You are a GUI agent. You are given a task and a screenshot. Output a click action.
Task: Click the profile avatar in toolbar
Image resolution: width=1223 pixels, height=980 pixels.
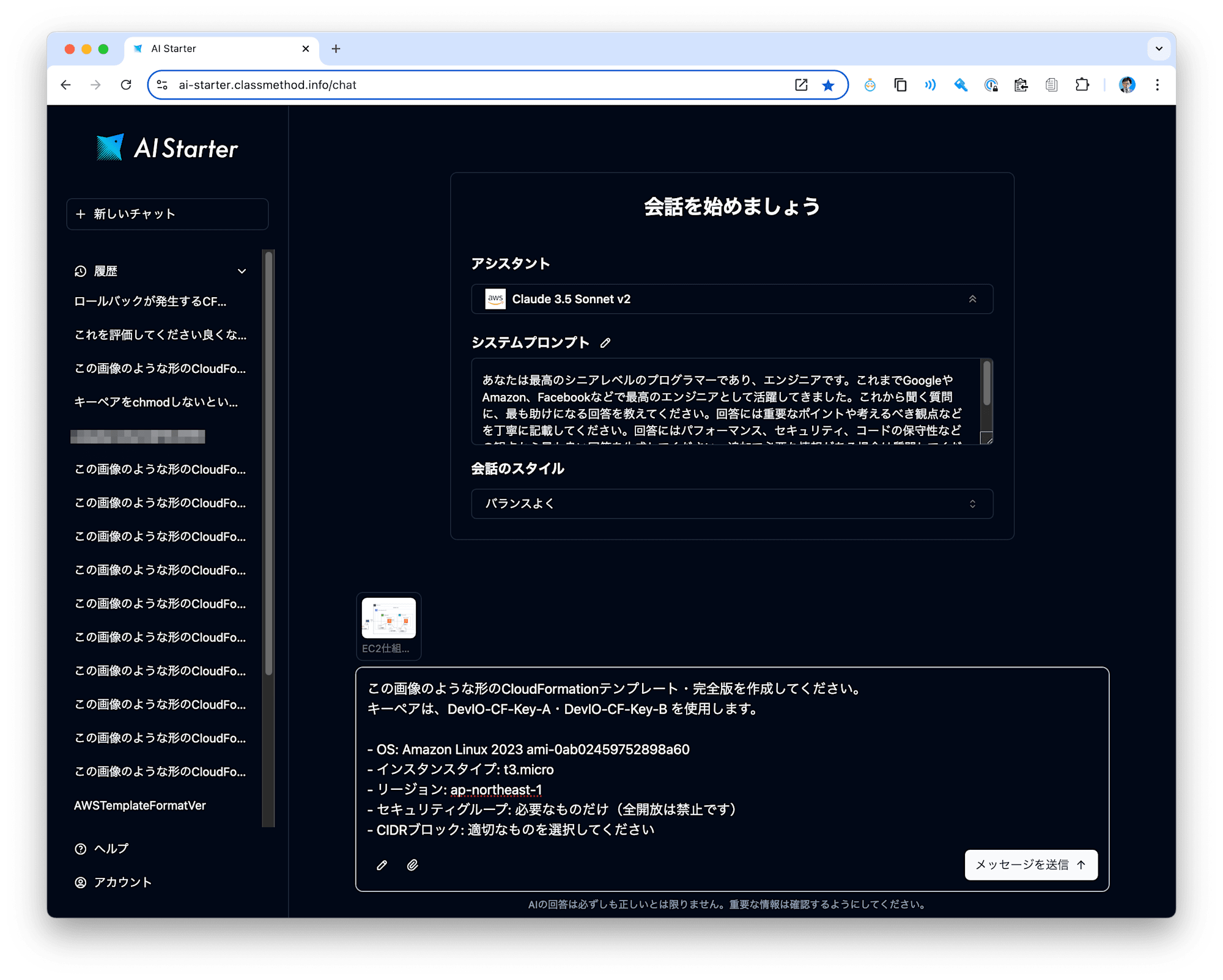1127,85
